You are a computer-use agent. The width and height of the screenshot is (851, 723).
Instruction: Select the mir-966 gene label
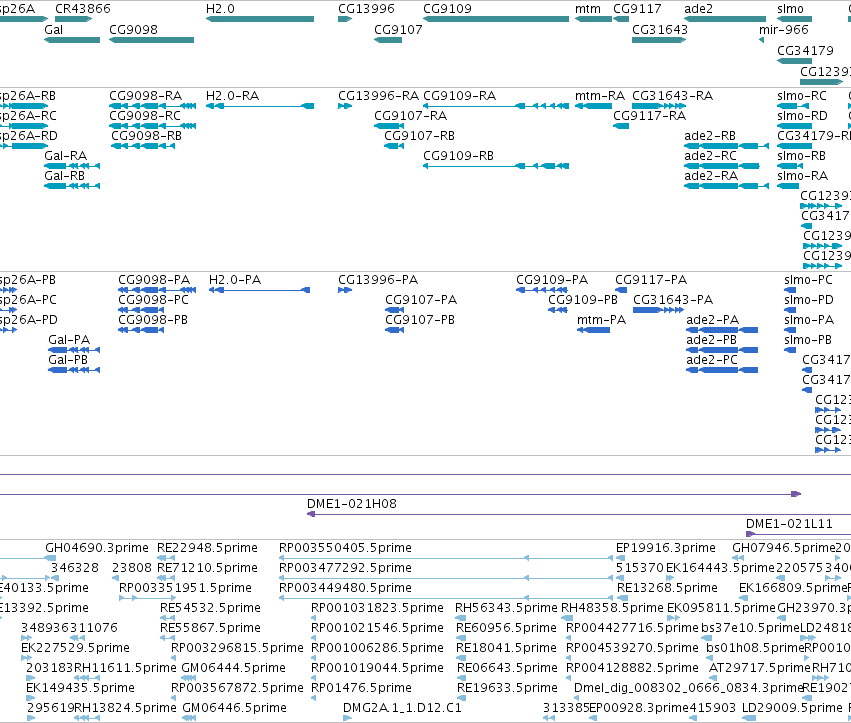(x=784, y=29)
